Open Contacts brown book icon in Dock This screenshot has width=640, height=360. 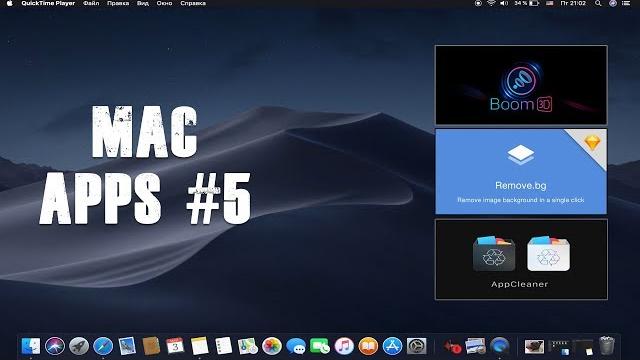[151, 346]
